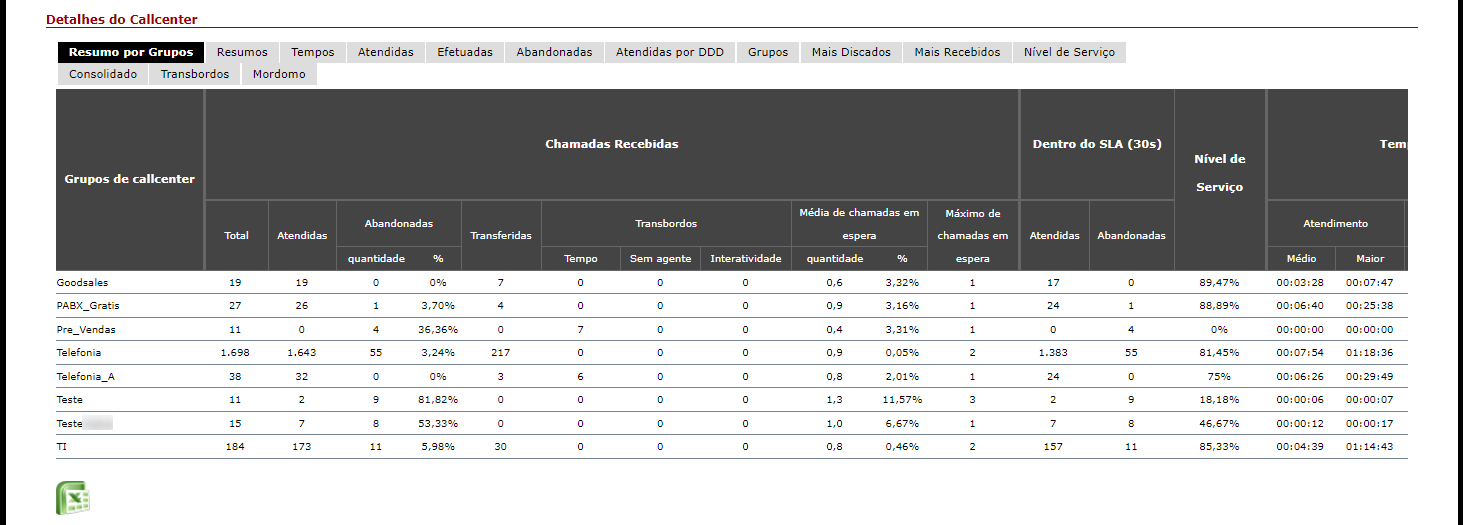Image resolution: width=1463 pixels, height=525 pixels.
Task: Click Telefonia longest time 01:18:36
Action: click(1370, 353)
